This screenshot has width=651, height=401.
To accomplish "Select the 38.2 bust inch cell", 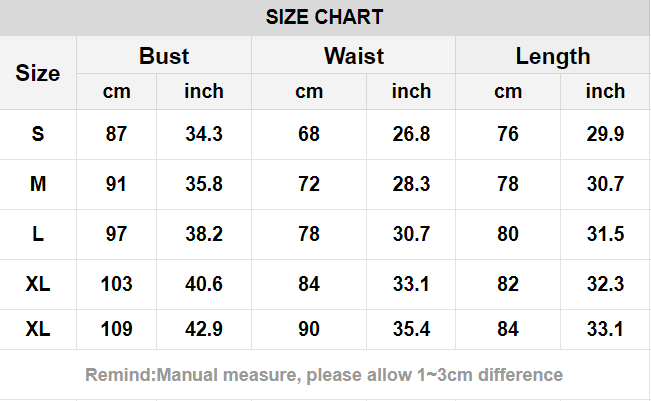I will (204, 234).
